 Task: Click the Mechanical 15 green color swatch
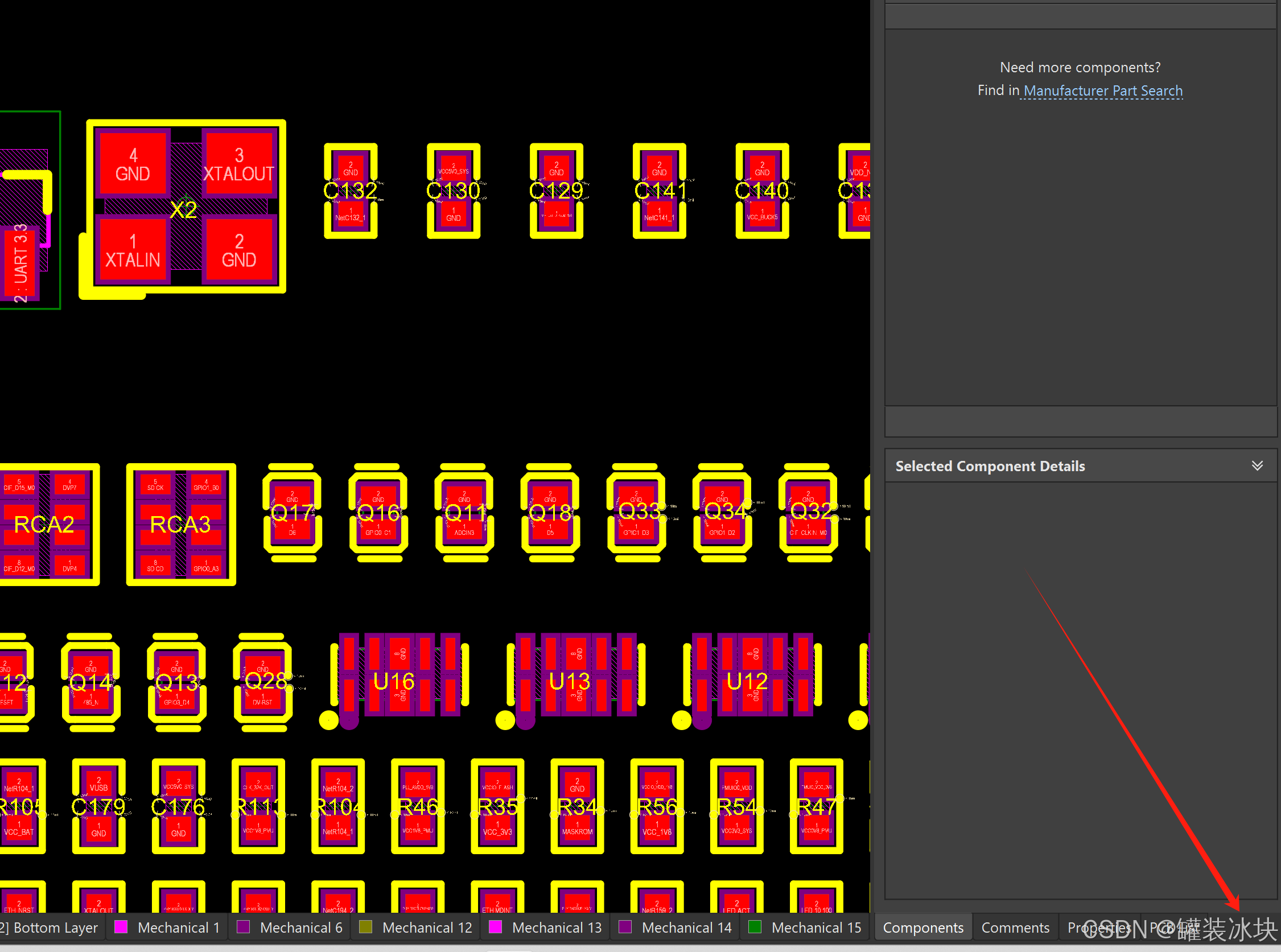pos(754,926)
